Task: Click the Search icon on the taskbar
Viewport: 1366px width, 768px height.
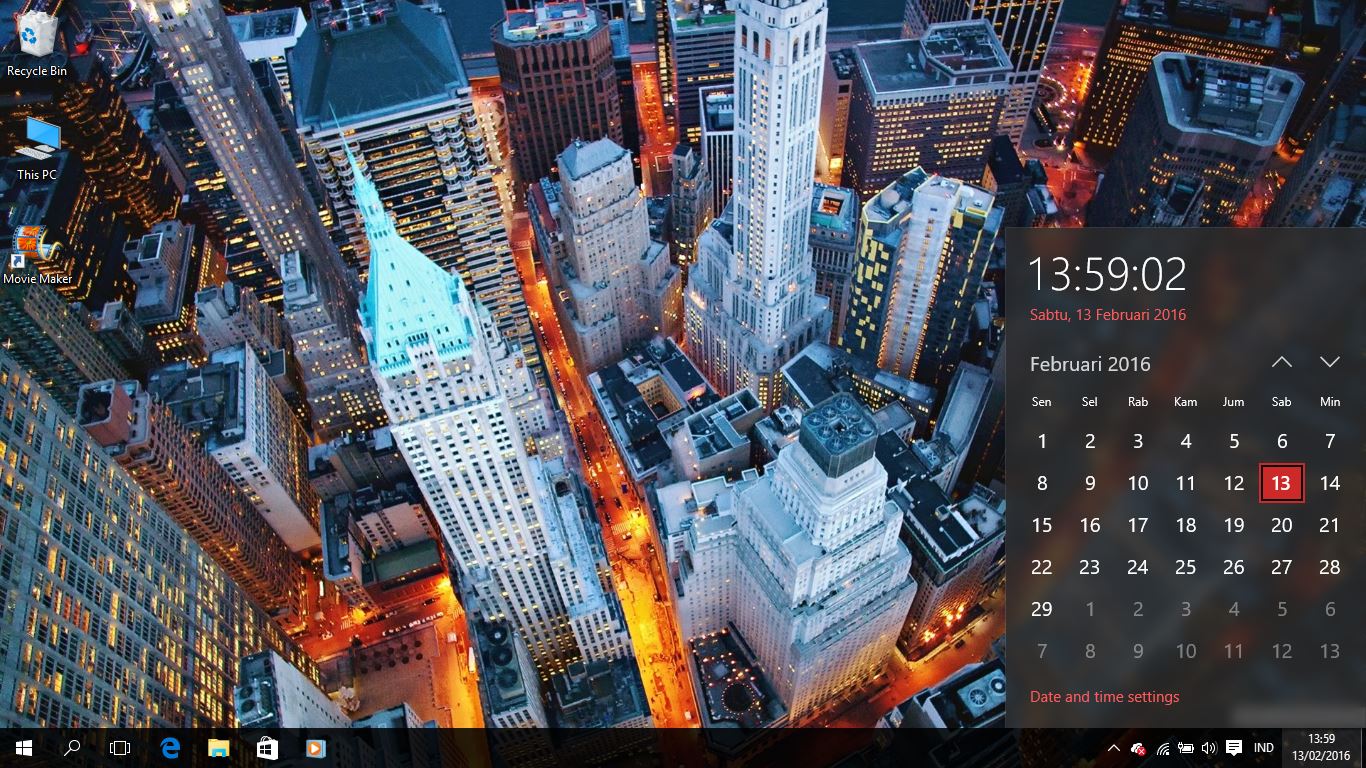Action: point(70,748)
